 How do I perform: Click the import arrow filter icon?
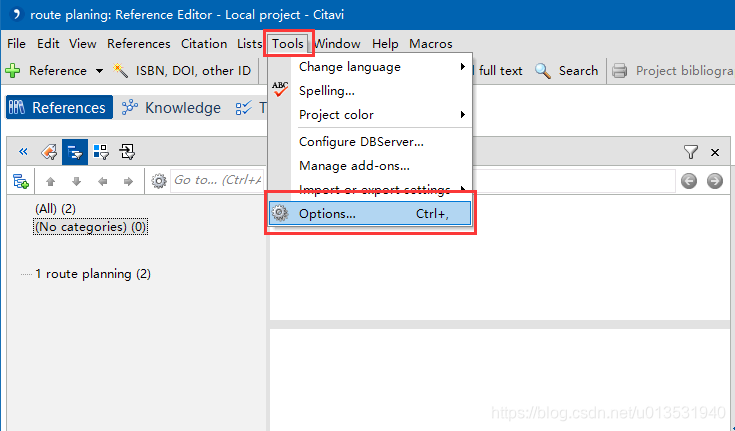[127, 152]
